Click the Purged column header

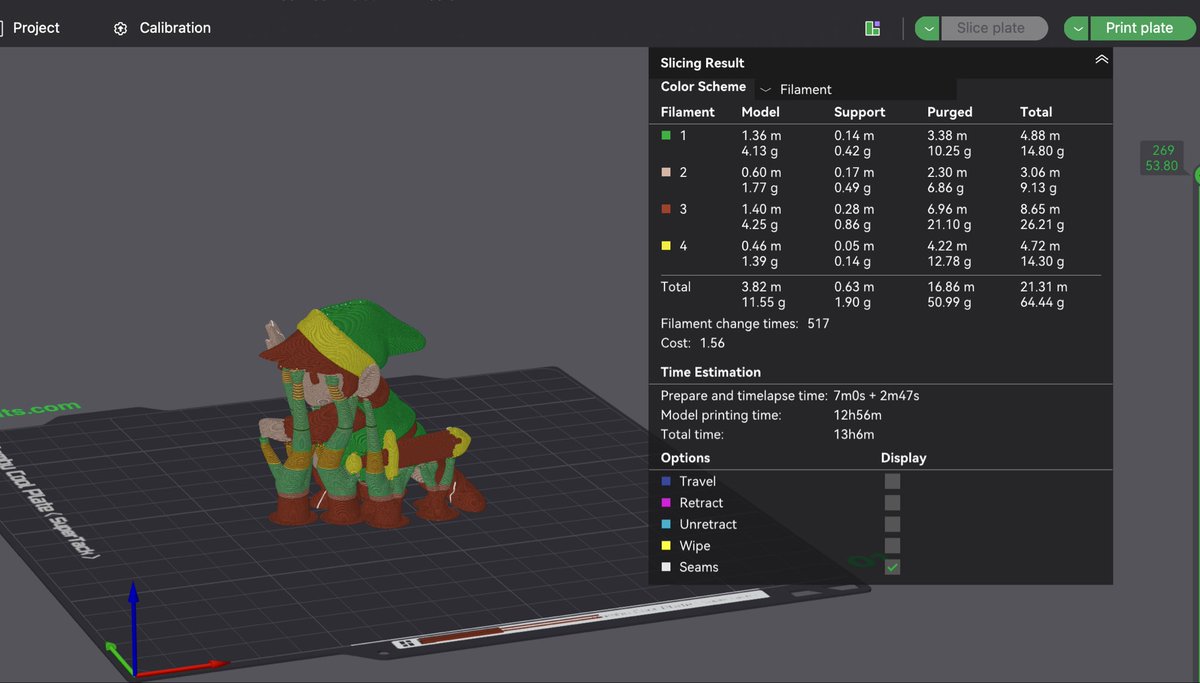coord(950,112)
